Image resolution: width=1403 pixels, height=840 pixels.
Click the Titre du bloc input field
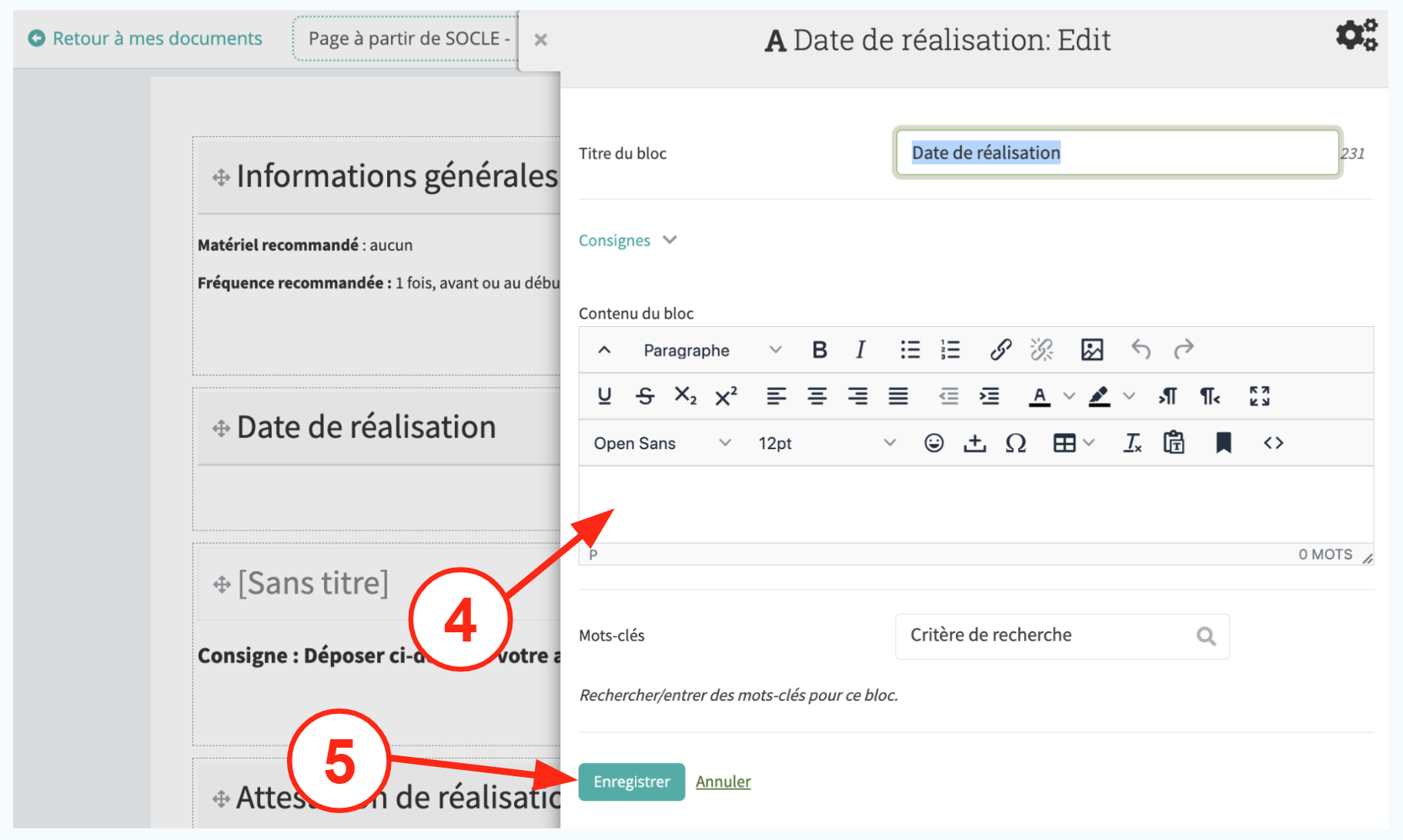click(x=1117, y=153)
